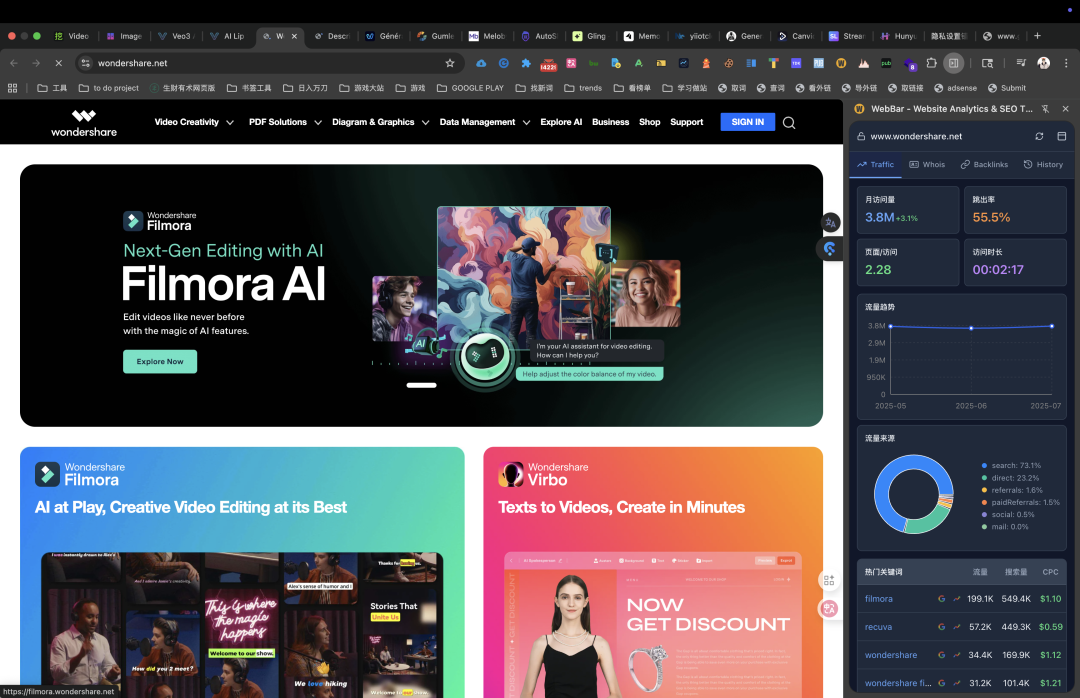Open Shop in the site navigation
1080x698 pixels.
click(650, 122)
